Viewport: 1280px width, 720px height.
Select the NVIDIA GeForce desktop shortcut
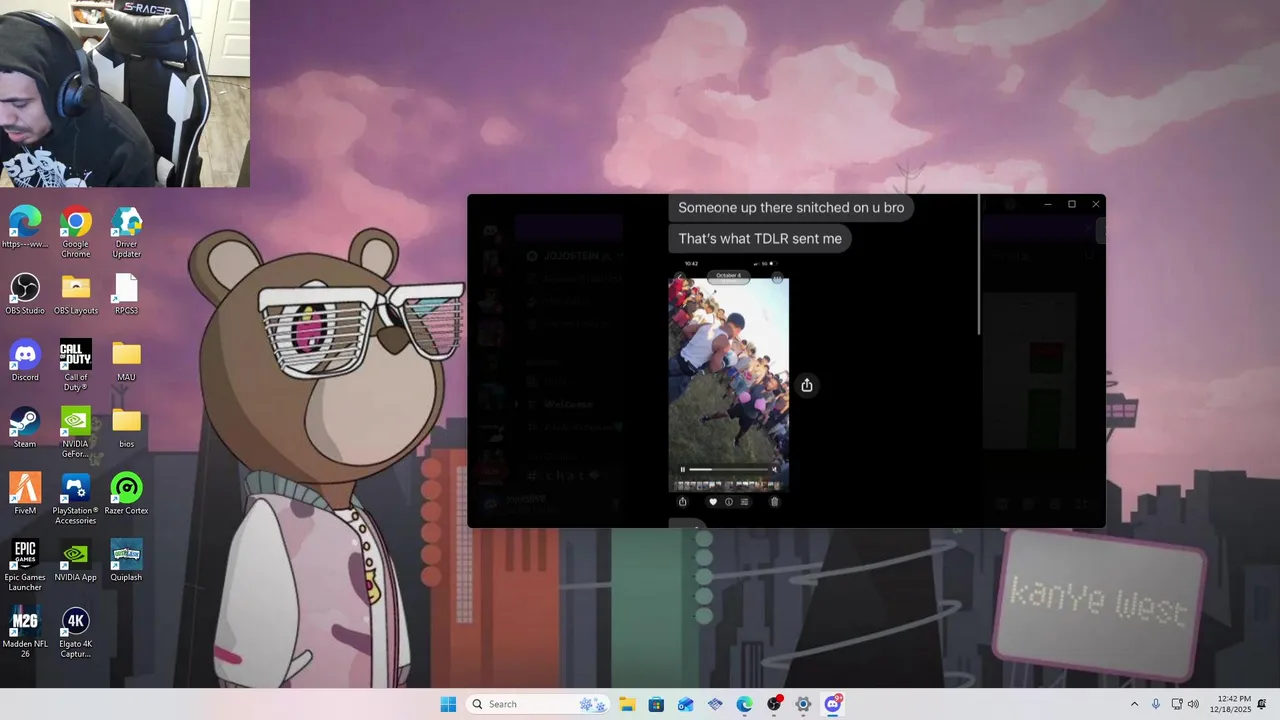76,432
